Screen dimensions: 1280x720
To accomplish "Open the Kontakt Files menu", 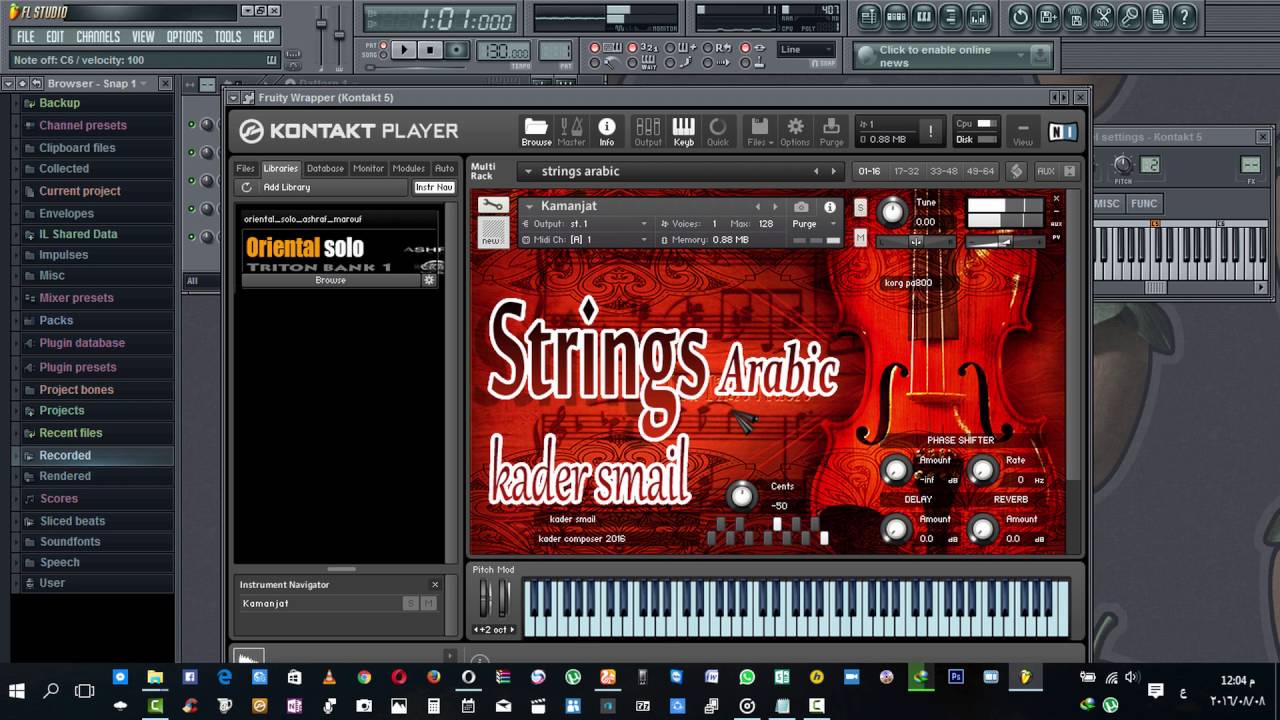I will [759, 131].
